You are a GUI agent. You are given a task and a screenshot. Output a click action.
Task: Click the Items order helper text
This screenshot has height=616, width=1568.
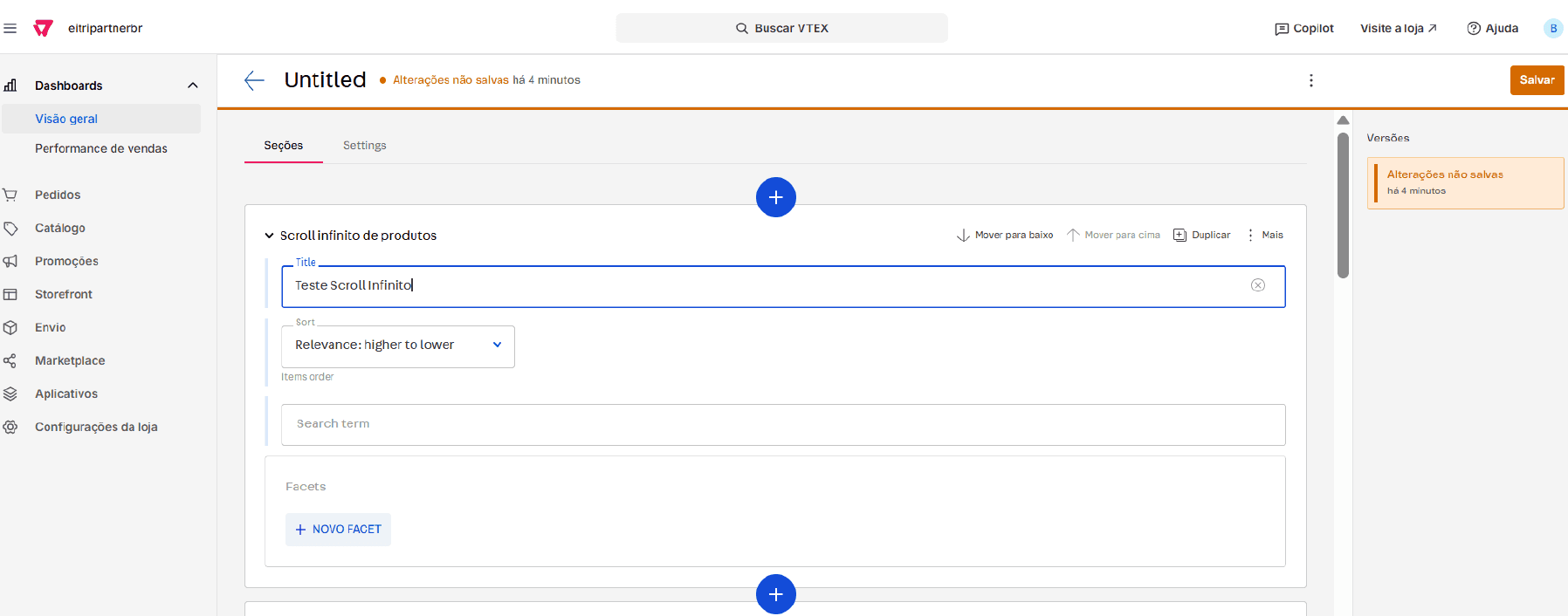pos(307,377)
